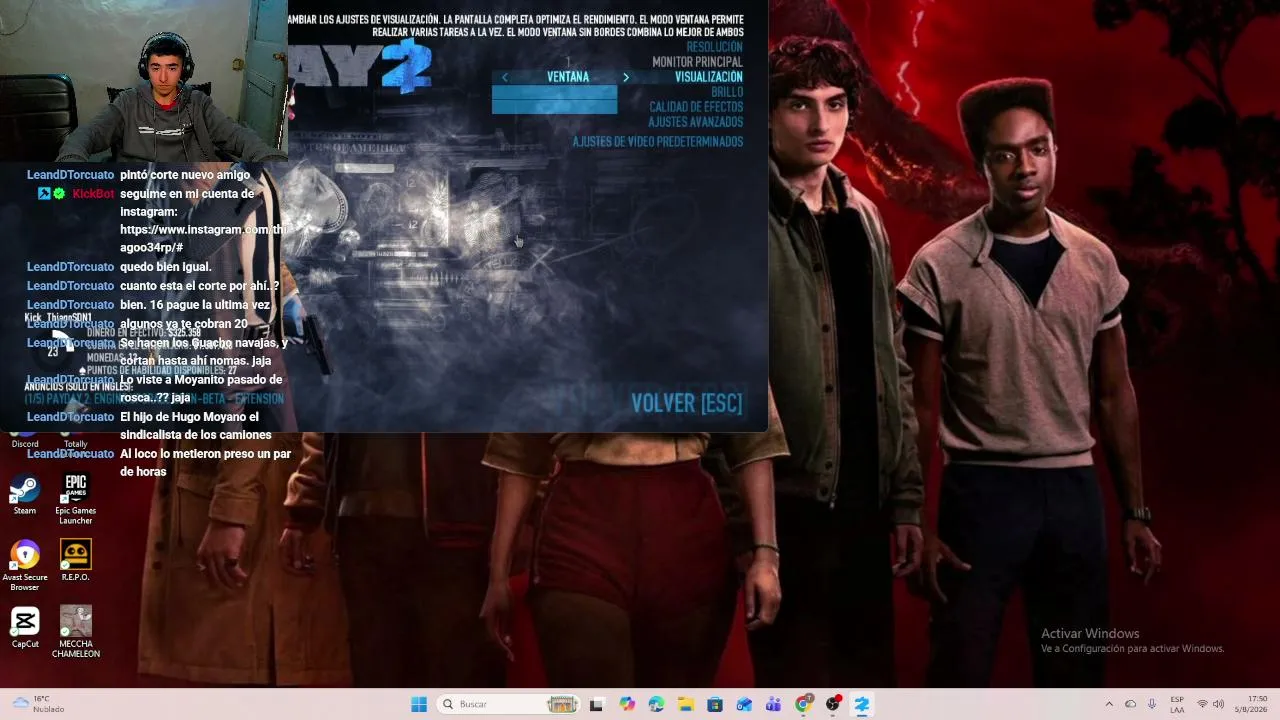Click AJUSTES DE VIDEO PREDETERMINADOS
This screenshot has width=1280, height=720.
coord(657,142)
